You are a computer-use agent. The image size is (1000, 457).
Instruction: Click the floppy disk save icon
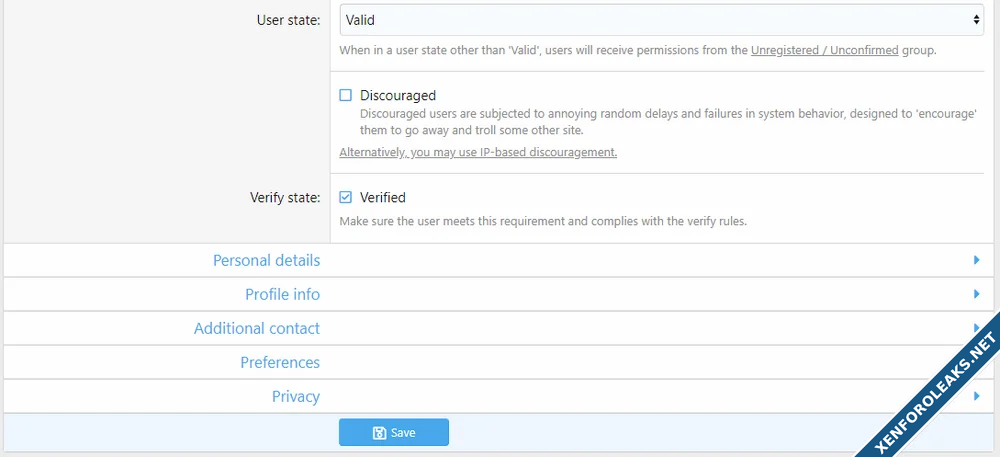pos(379,433)
